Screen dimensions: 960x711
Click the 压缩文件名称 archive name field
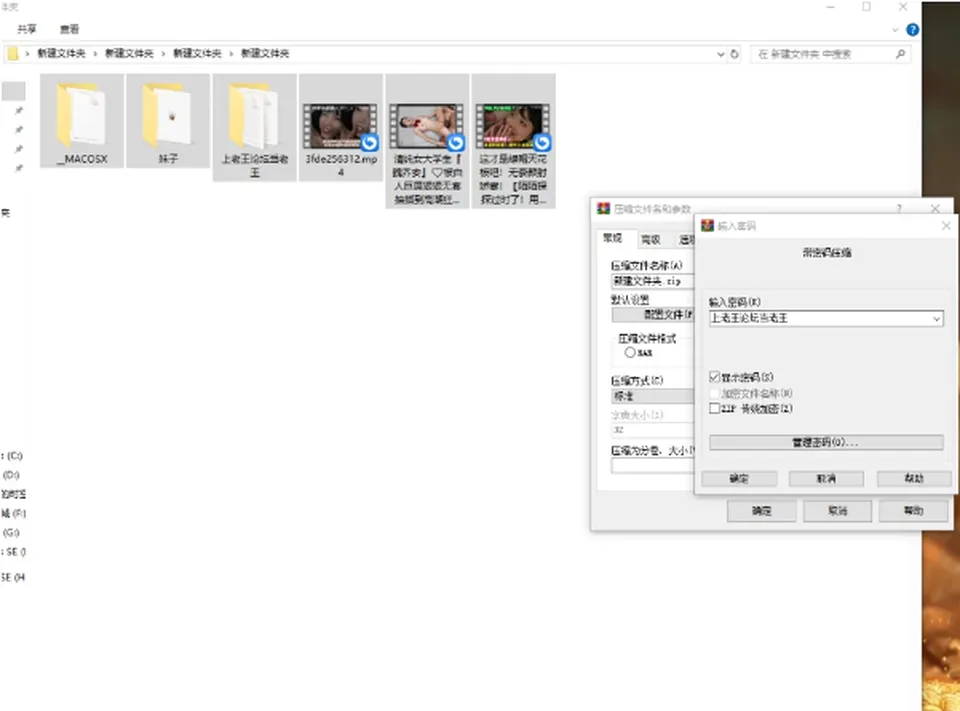coord(653,281)
